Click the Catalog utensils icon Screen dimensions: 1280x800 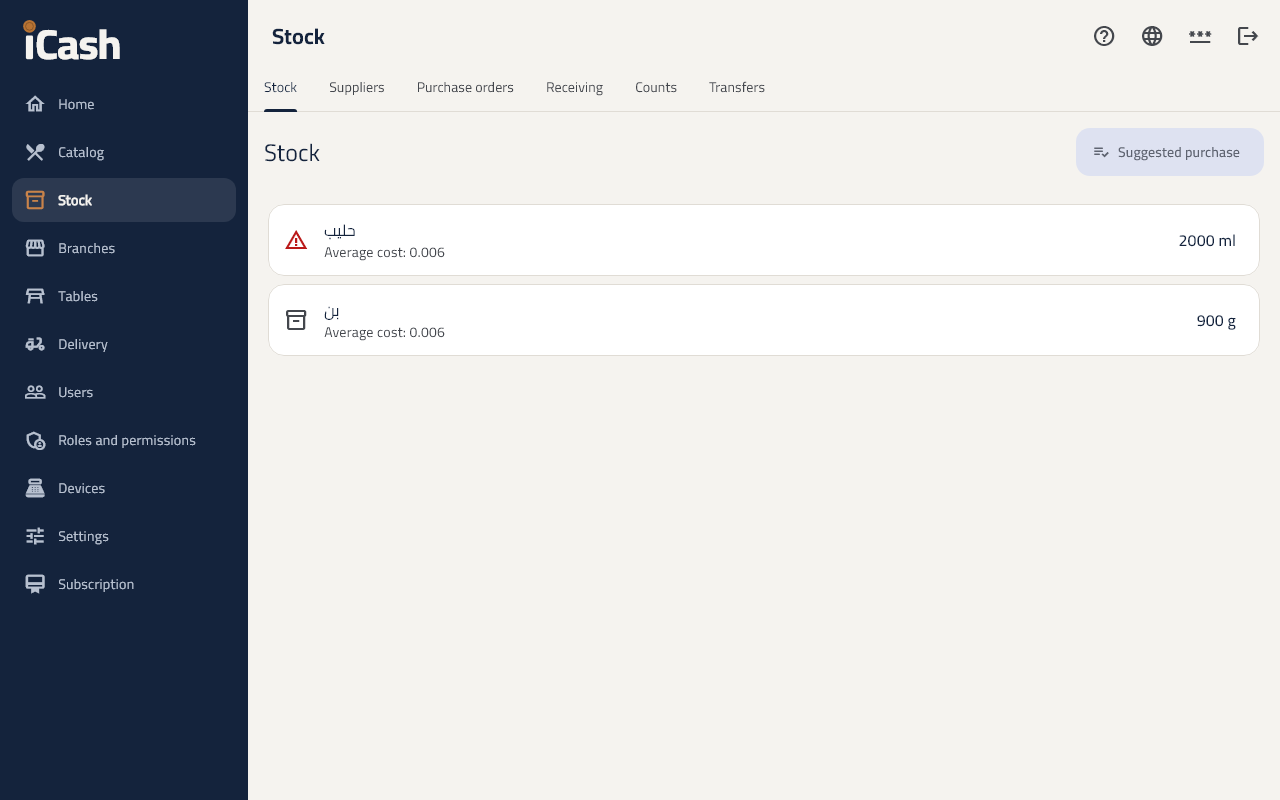point(35,152)
